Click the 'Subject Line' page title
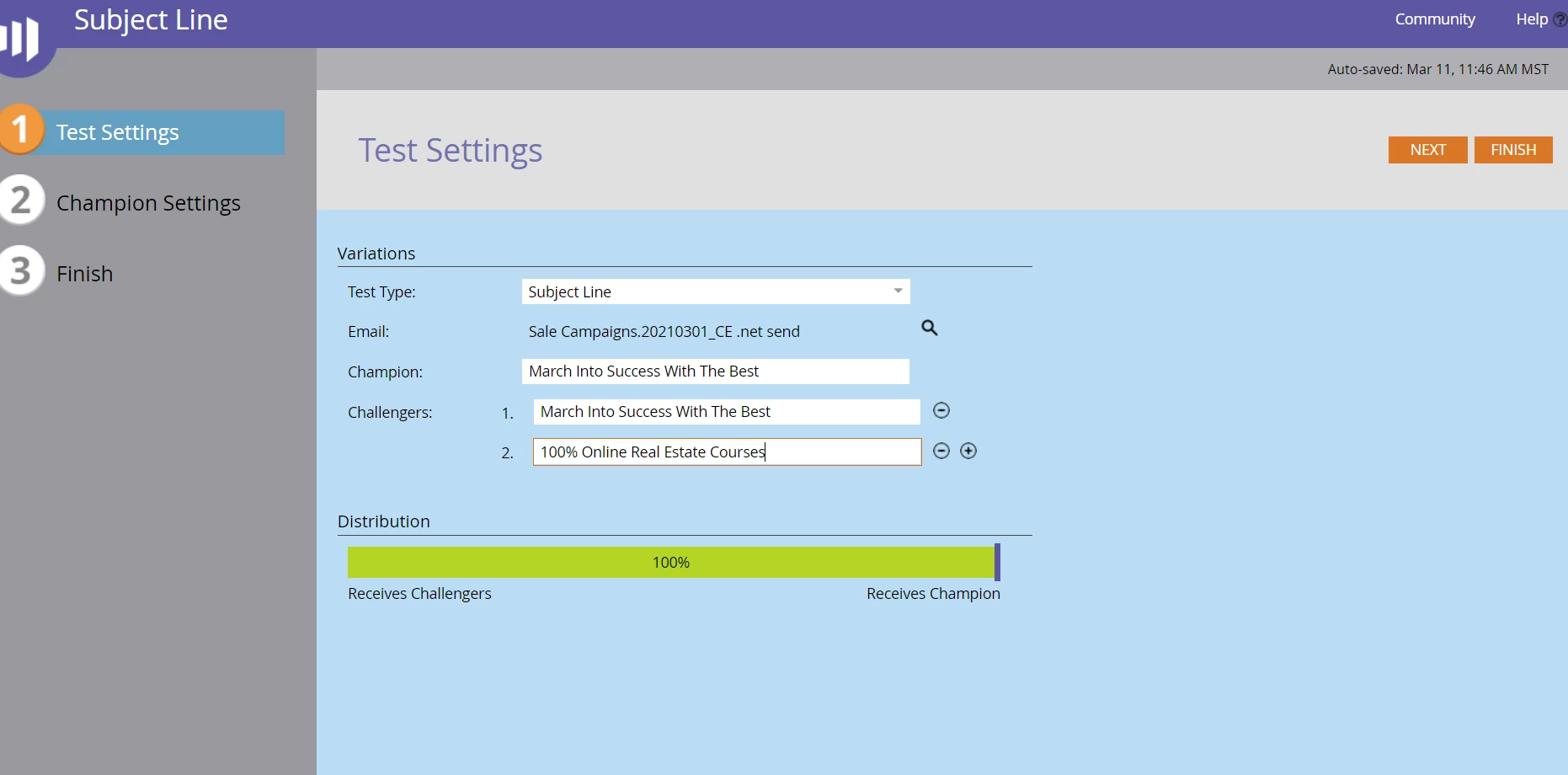The width and height of the screenshot is (1568, 775). click(x=151, y=19)
